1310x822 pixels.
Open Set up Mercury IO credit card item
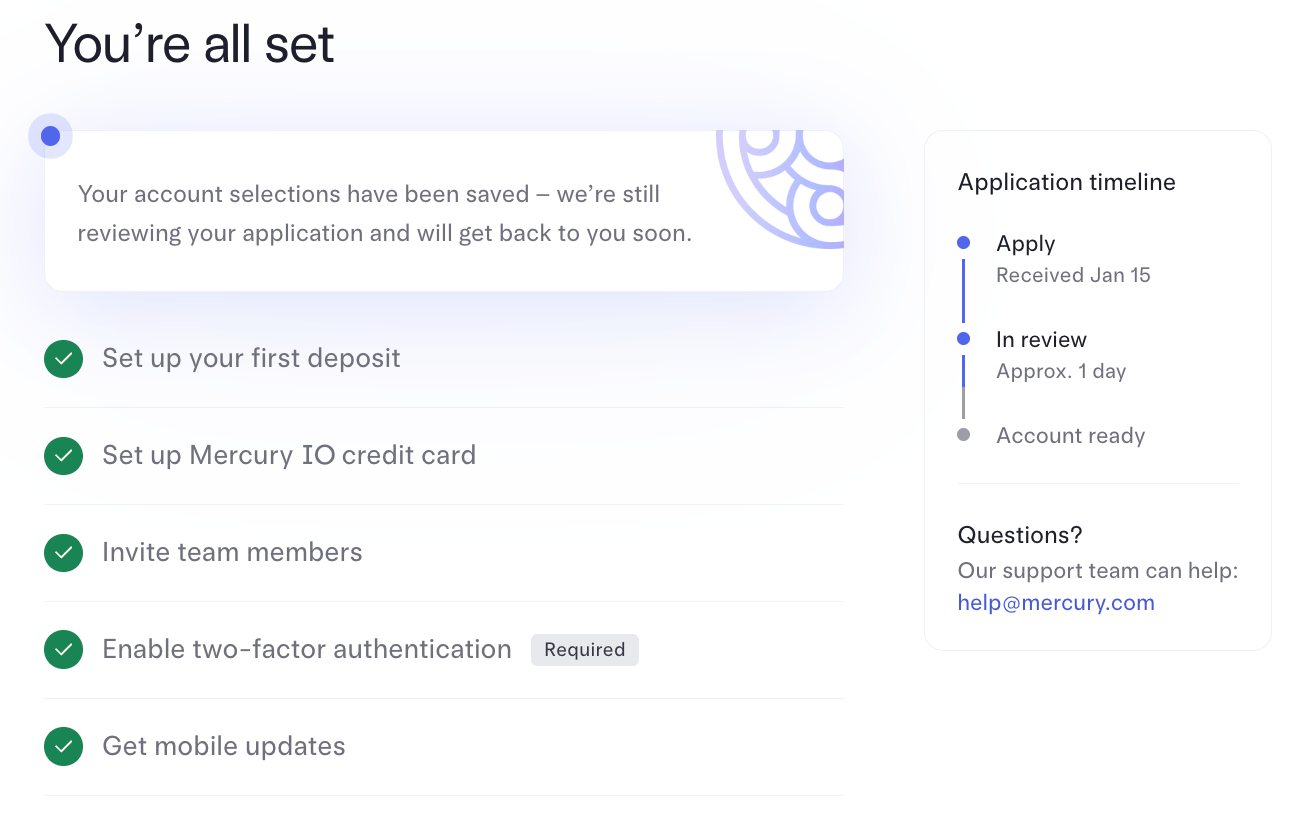pos(289,456)
